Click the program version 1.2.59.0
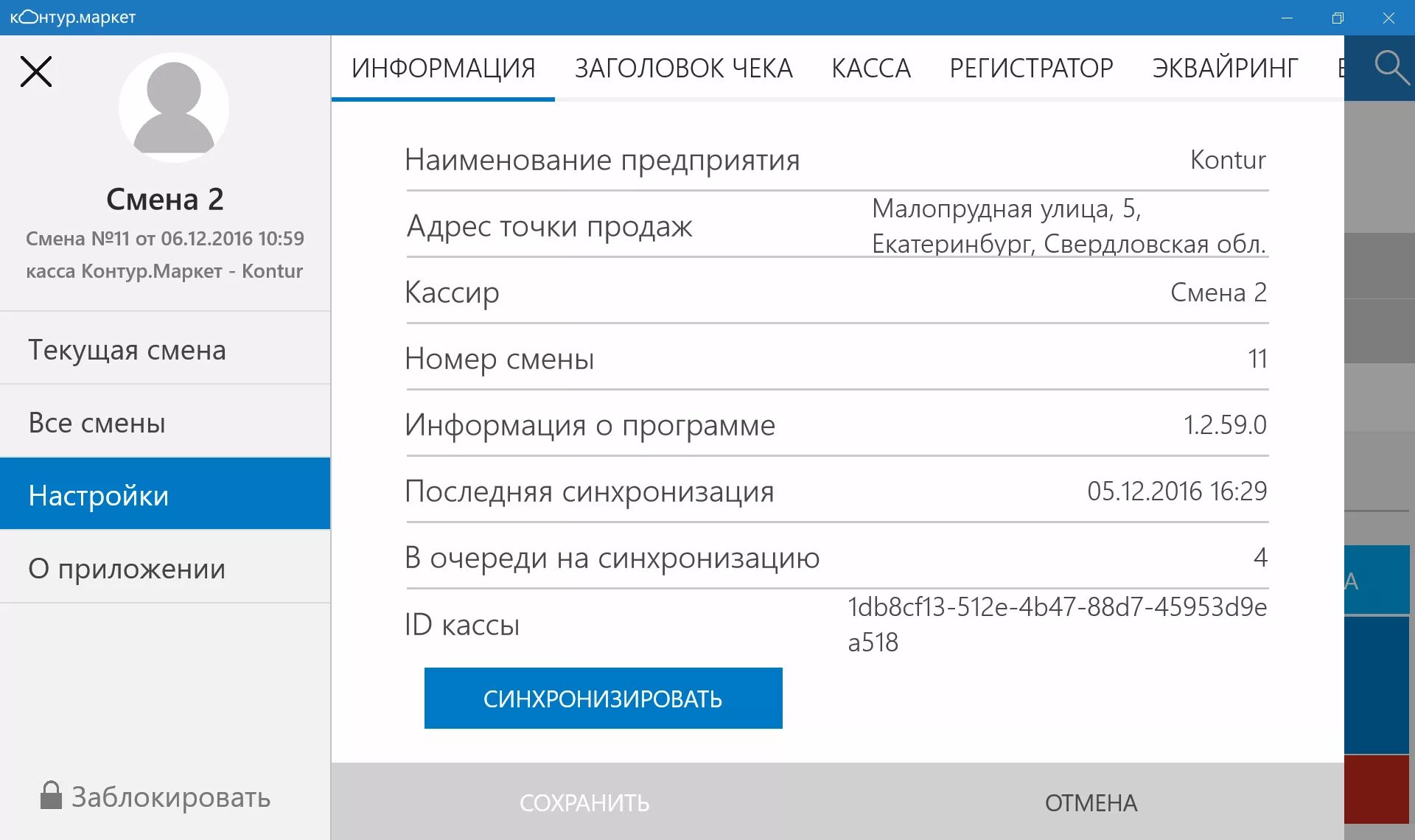 click(x=1225, y=424)
